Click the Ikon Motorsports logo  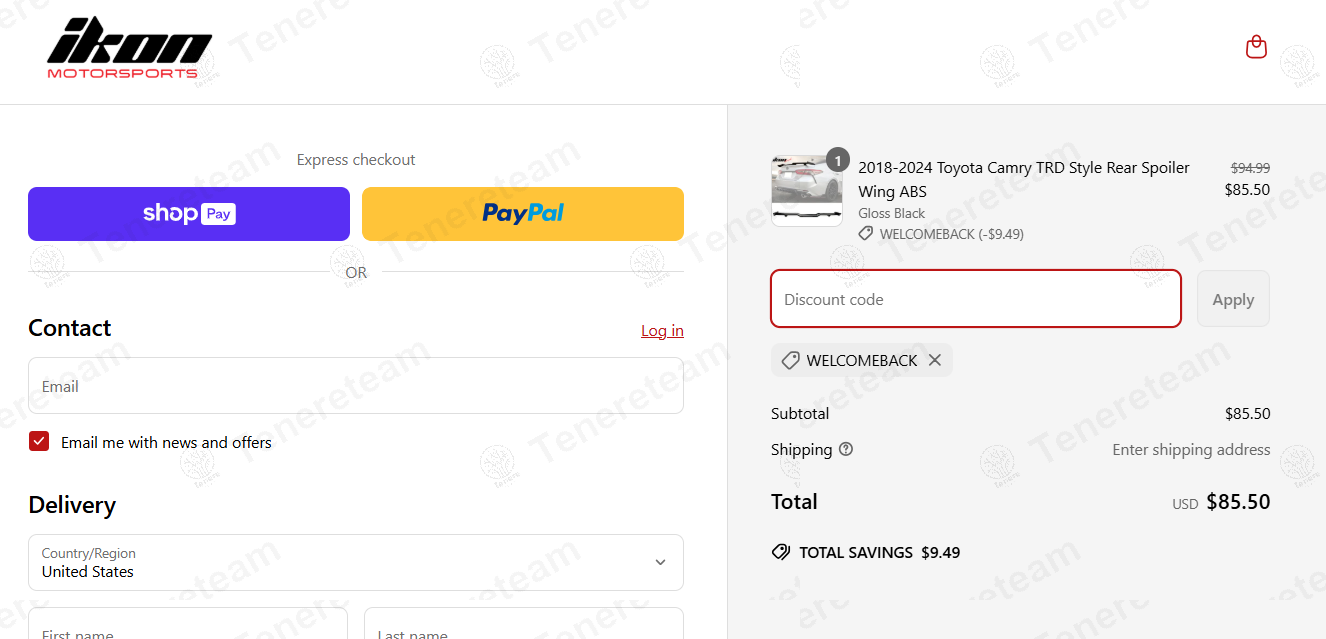(x=129, y=48)
